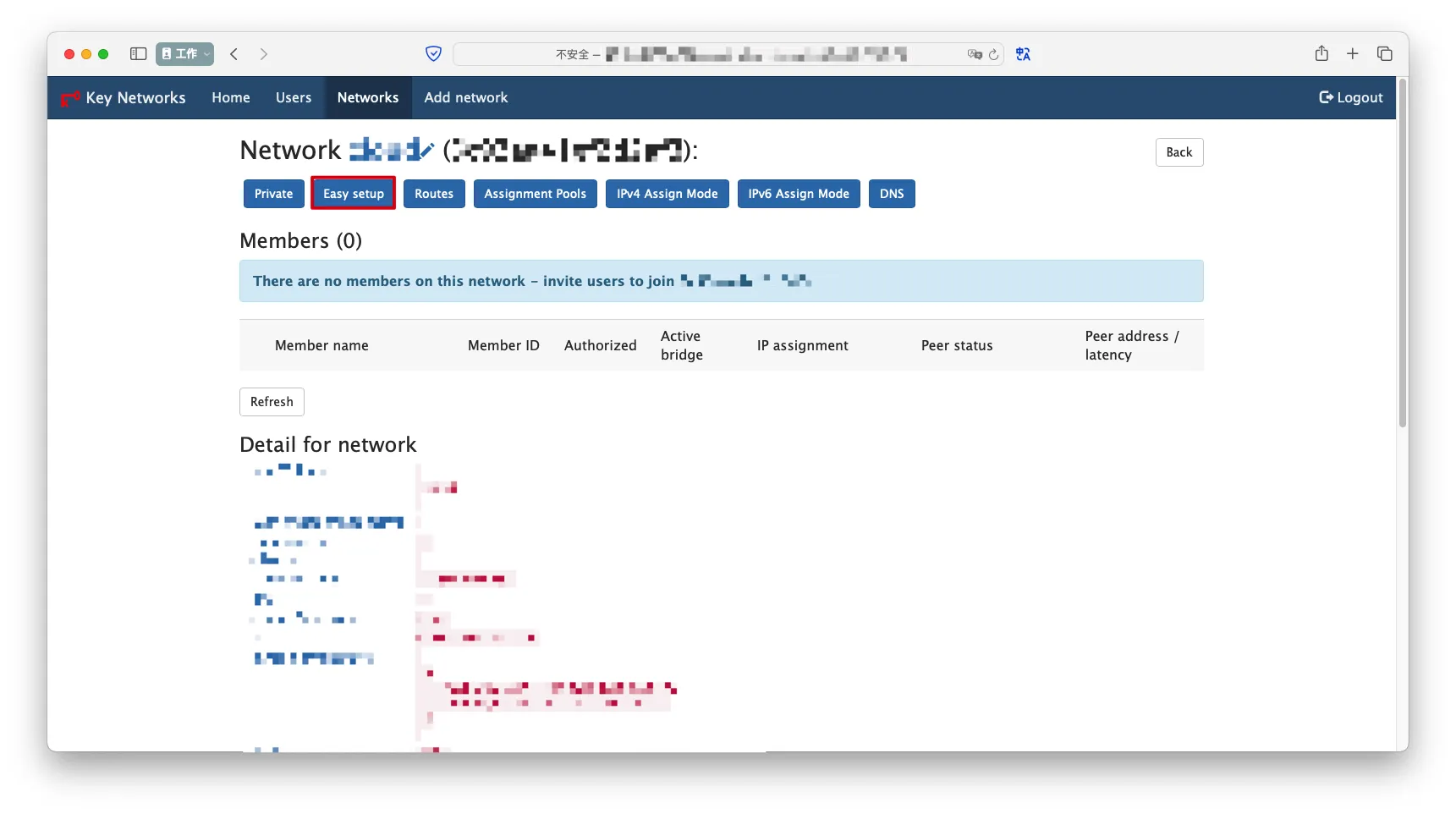Show the tab overview
This screenshot has height=814, width=1456.
pos(1384,54)
